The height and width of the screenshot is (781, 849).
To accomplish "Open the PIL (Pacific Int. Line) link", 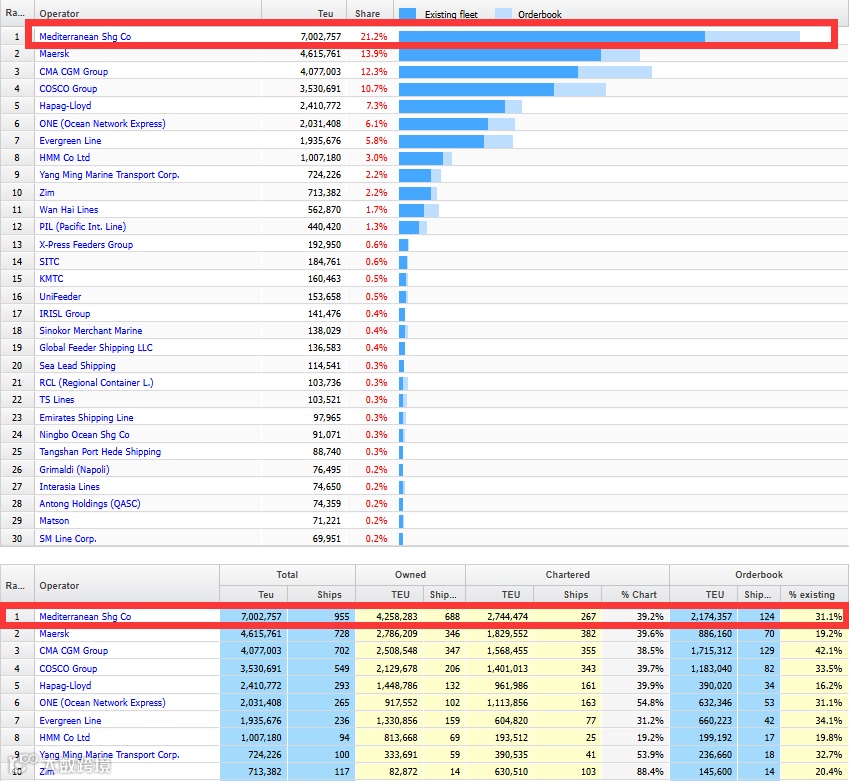I will pos(82,226).
